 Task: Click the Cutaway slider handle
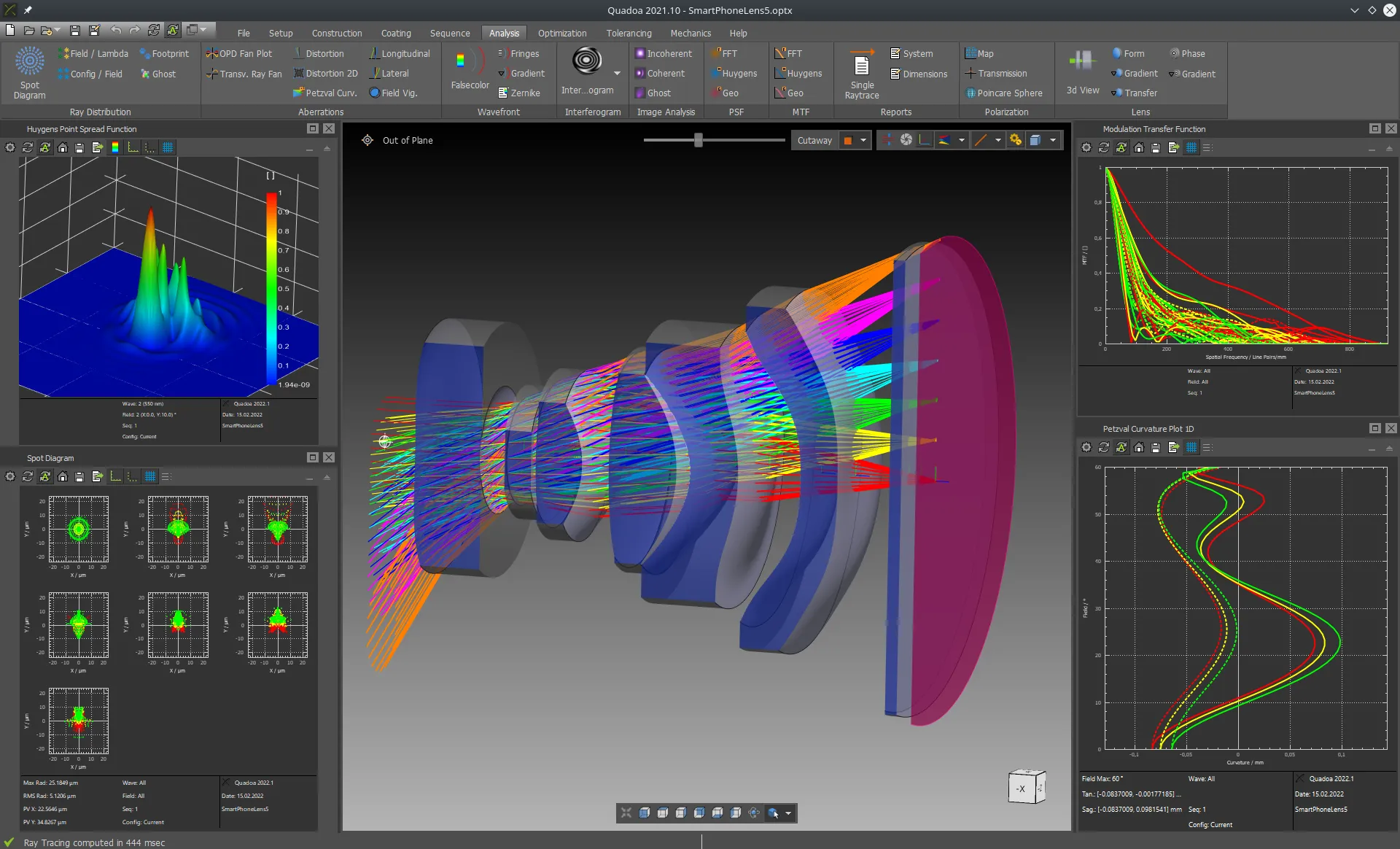pyautogui.click(x=698, y=140)
